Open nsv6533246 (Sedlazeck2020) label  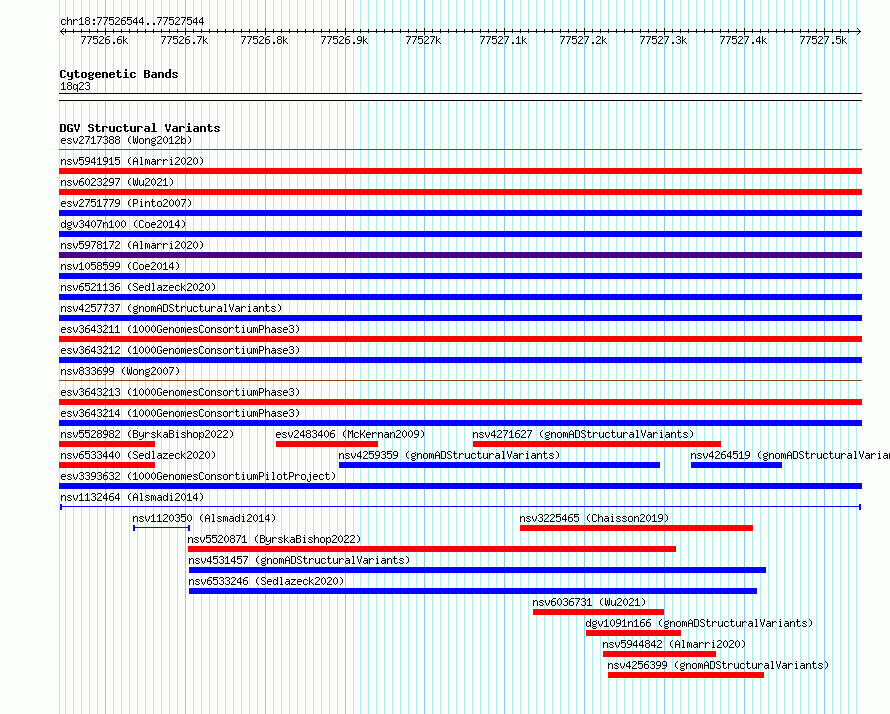(266, 581)
